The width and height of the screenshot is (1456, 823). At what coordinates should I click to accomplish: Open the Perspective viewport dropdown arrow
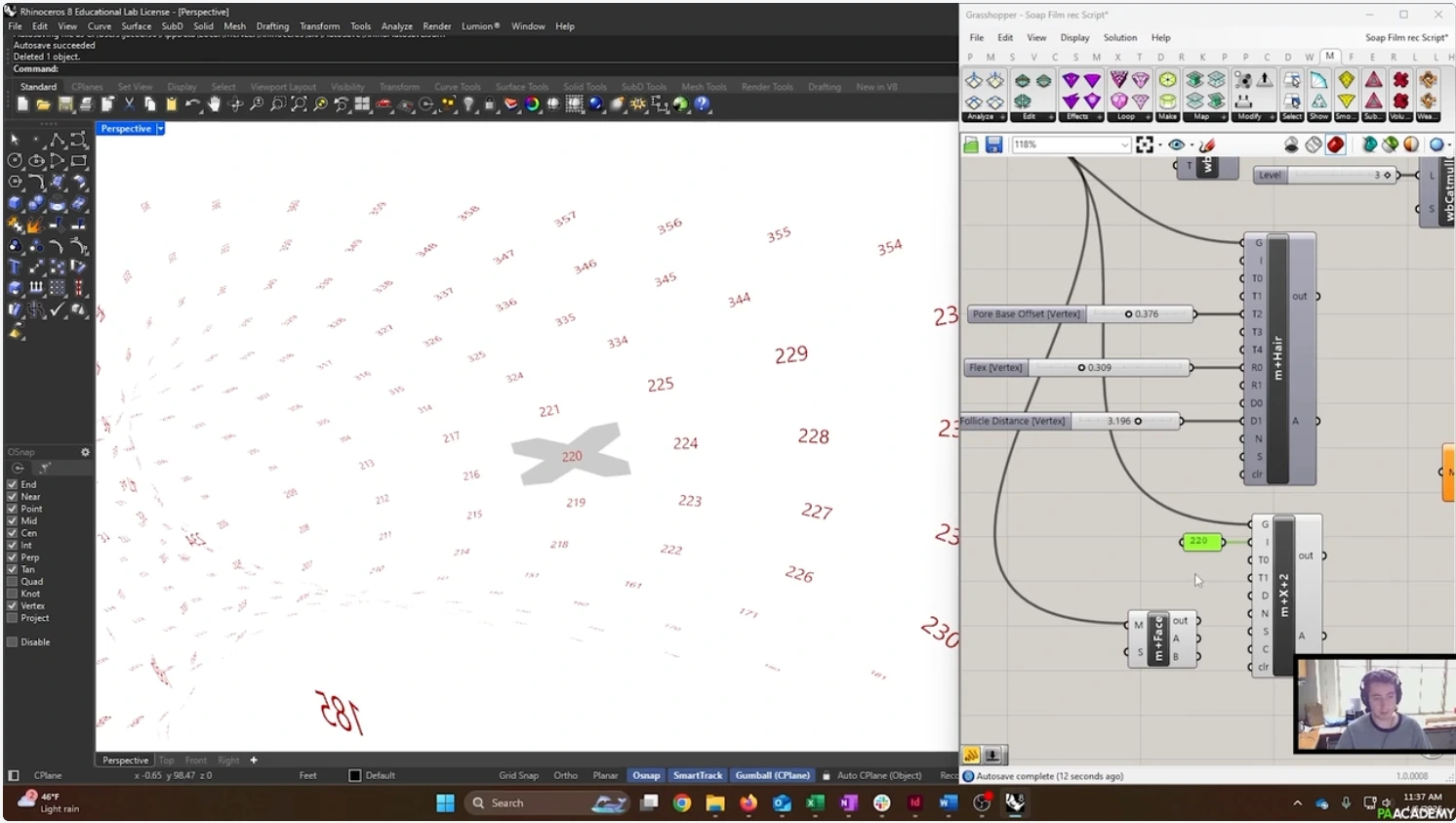click(160, 129)
